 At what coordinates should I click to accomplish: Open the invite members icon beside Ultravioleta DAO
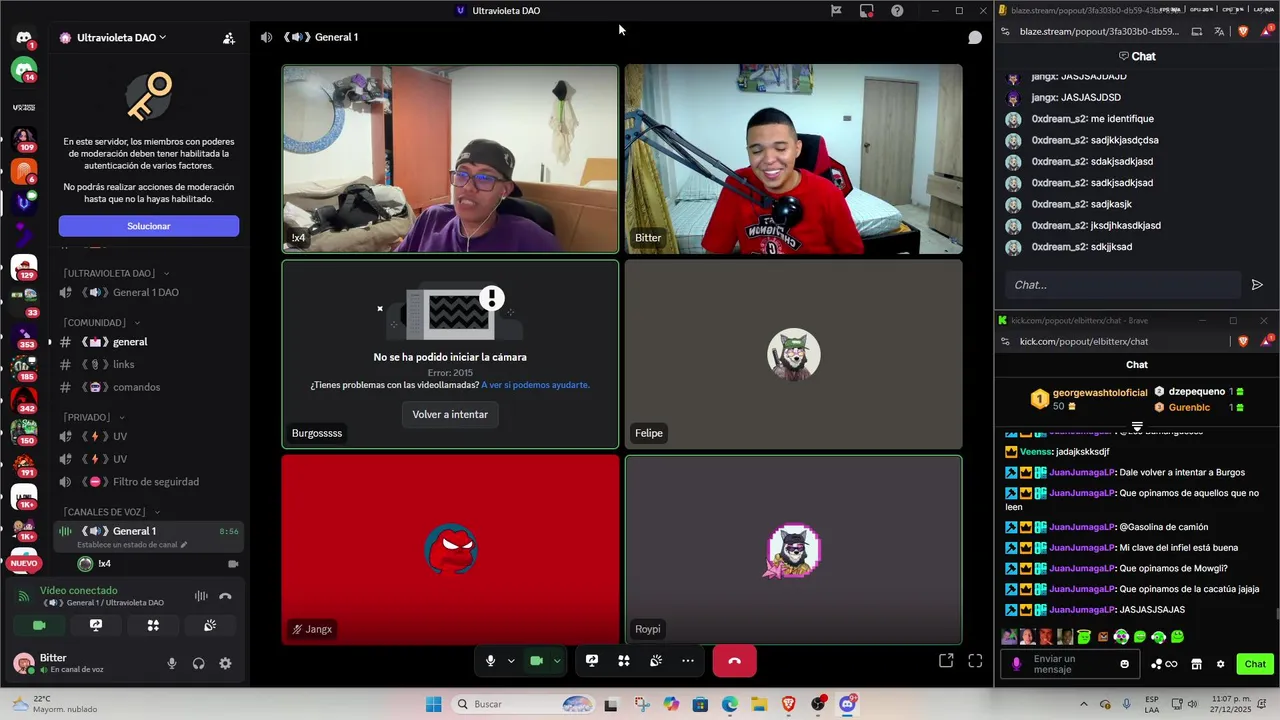[x=229, y=38]
